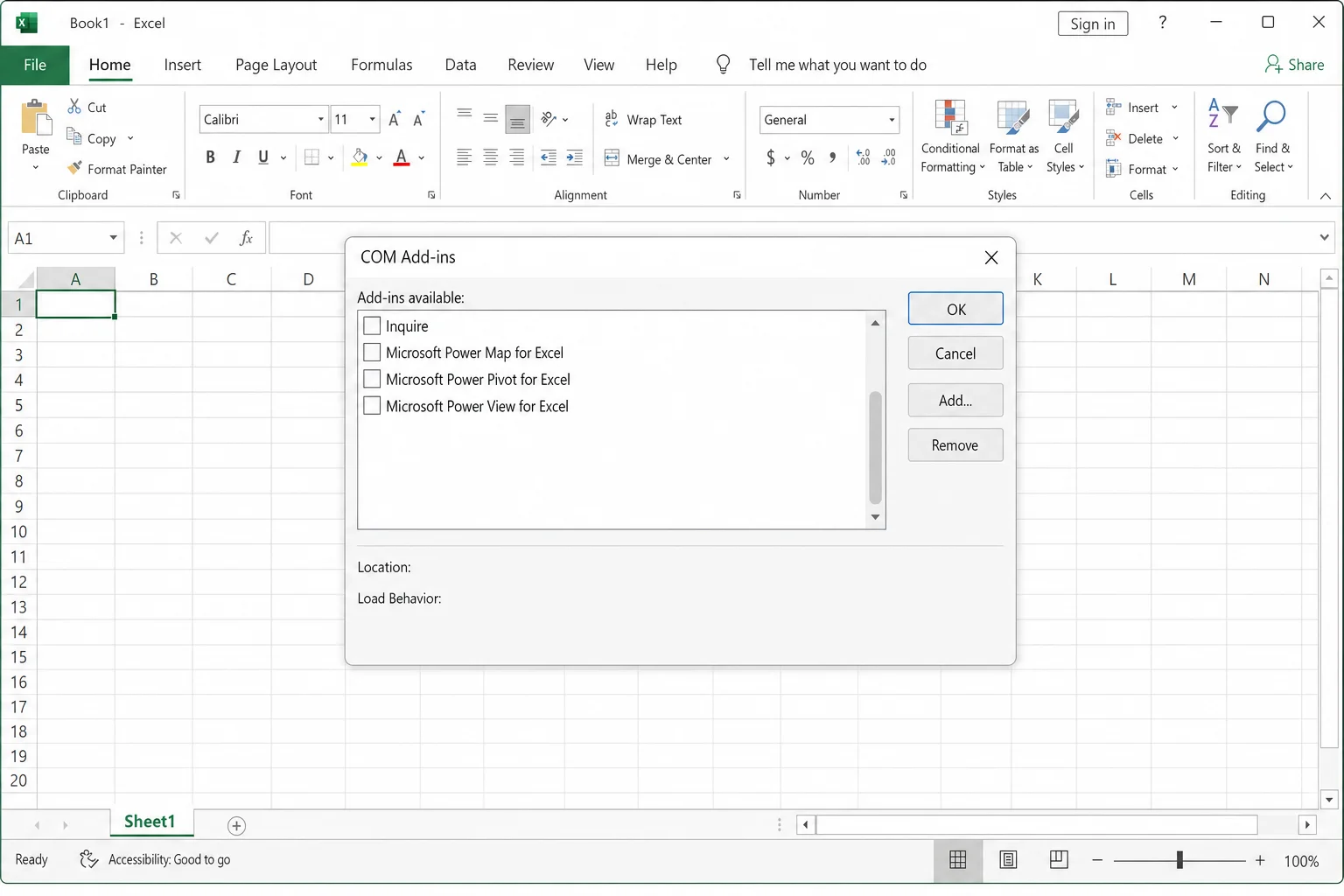Click the Decrease Indent icon
The width and height of the screenshot is (1344, 896).
click(549, 157)
